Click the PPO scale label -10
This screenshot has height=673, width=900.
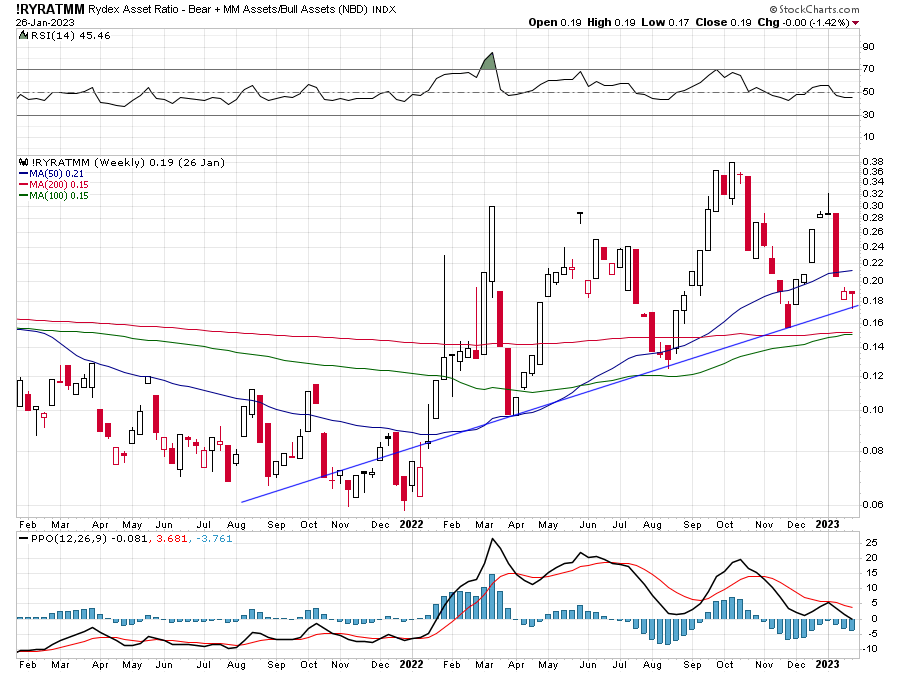pyautogui.click(x=870, y=649)
